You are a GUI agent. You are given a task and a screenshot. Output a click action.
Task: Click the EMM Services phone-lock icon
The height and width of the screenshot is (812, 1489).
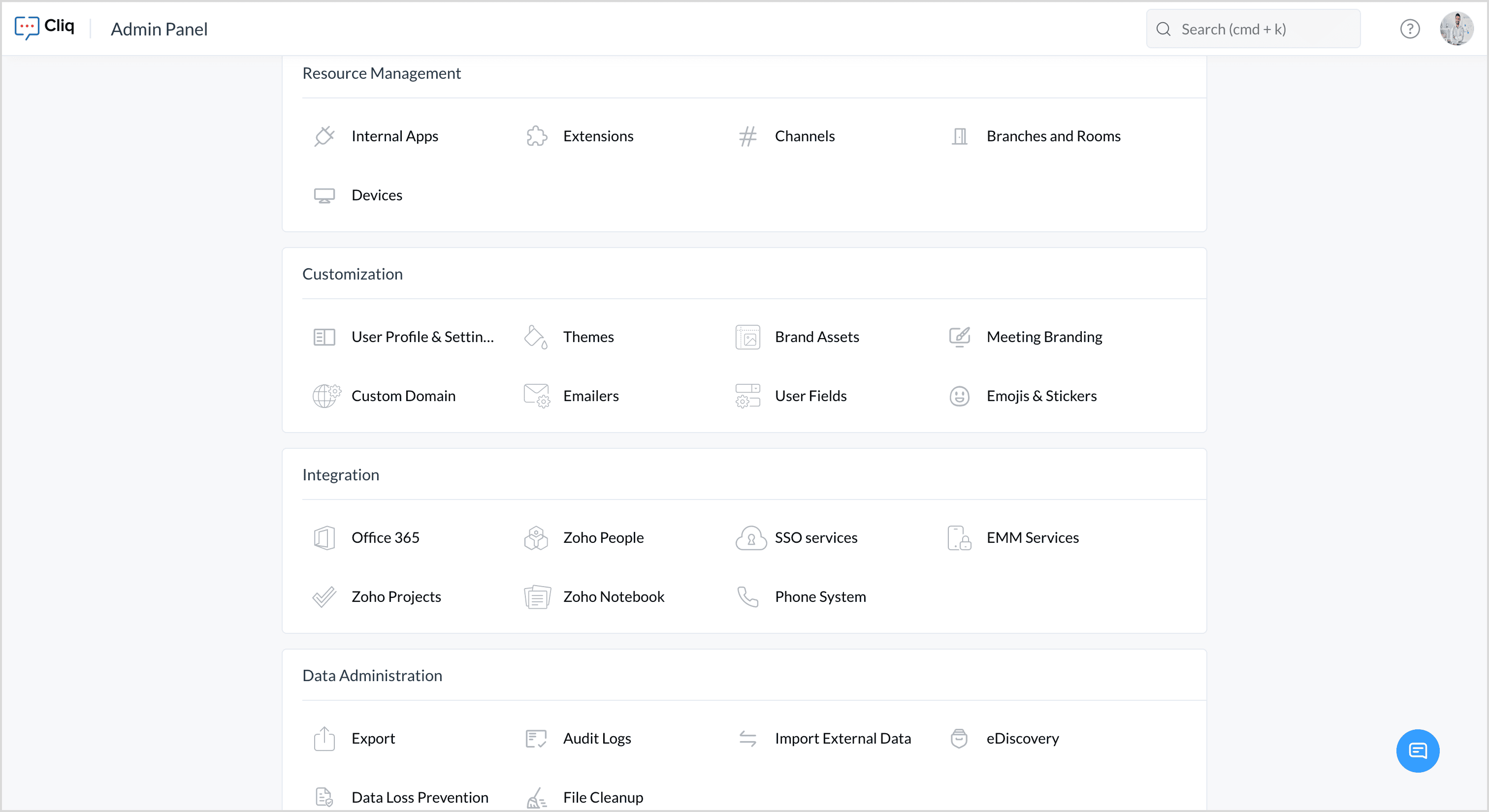pyautogui.click(x=960, y=538)
